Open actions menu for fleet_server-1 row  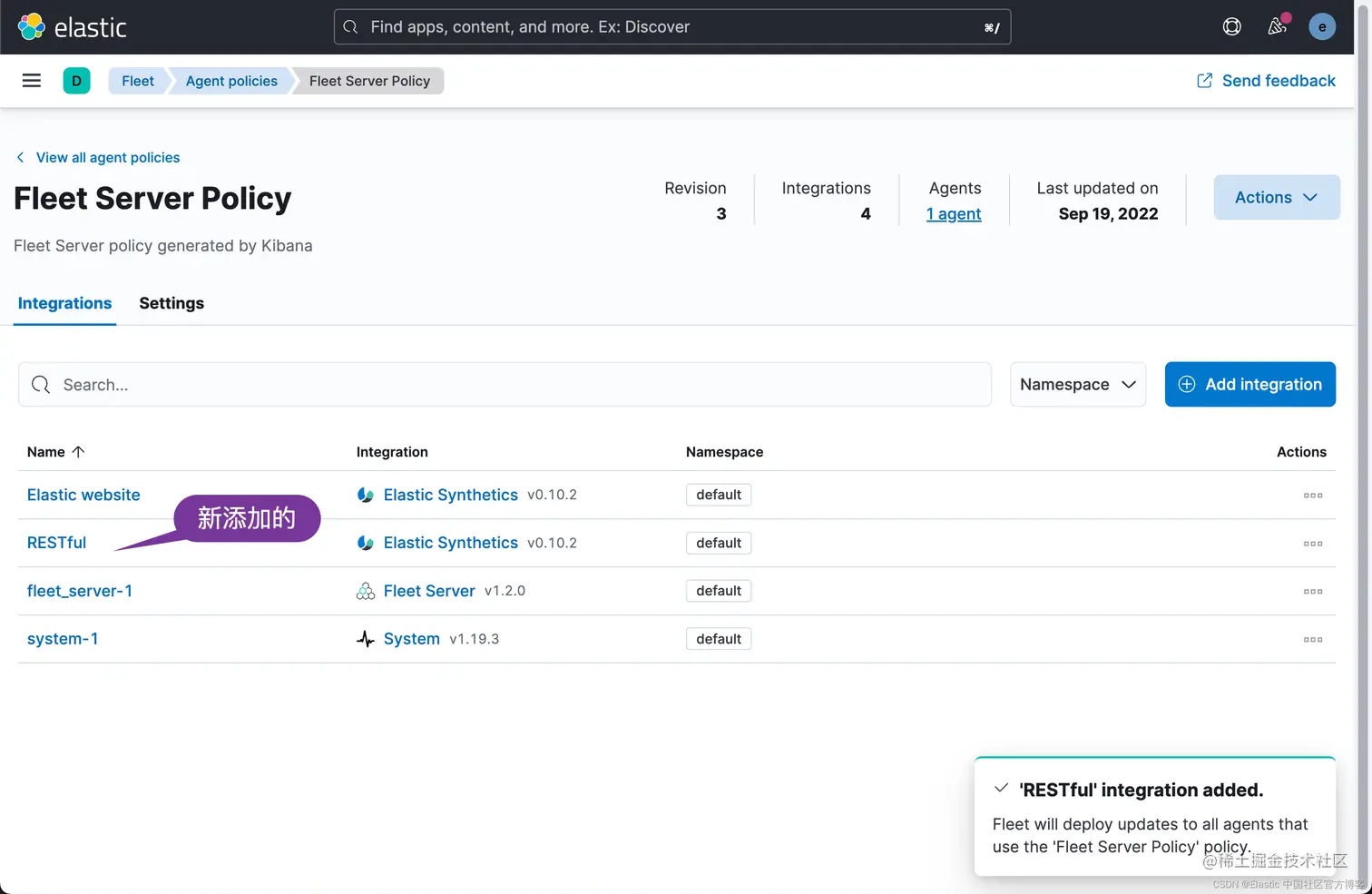click(1313, 592)
